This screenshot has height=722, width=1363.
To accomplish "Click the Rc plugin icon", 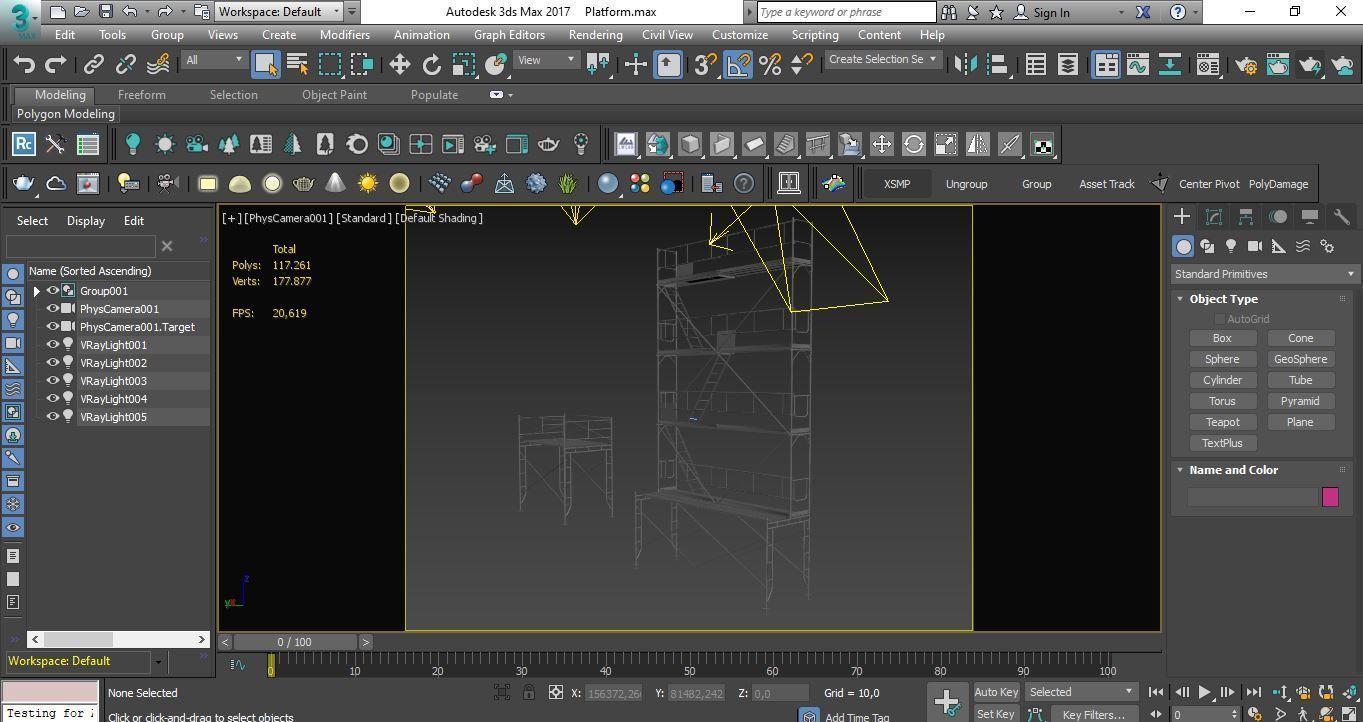I will pyautogui.click(x=24, y=145).
